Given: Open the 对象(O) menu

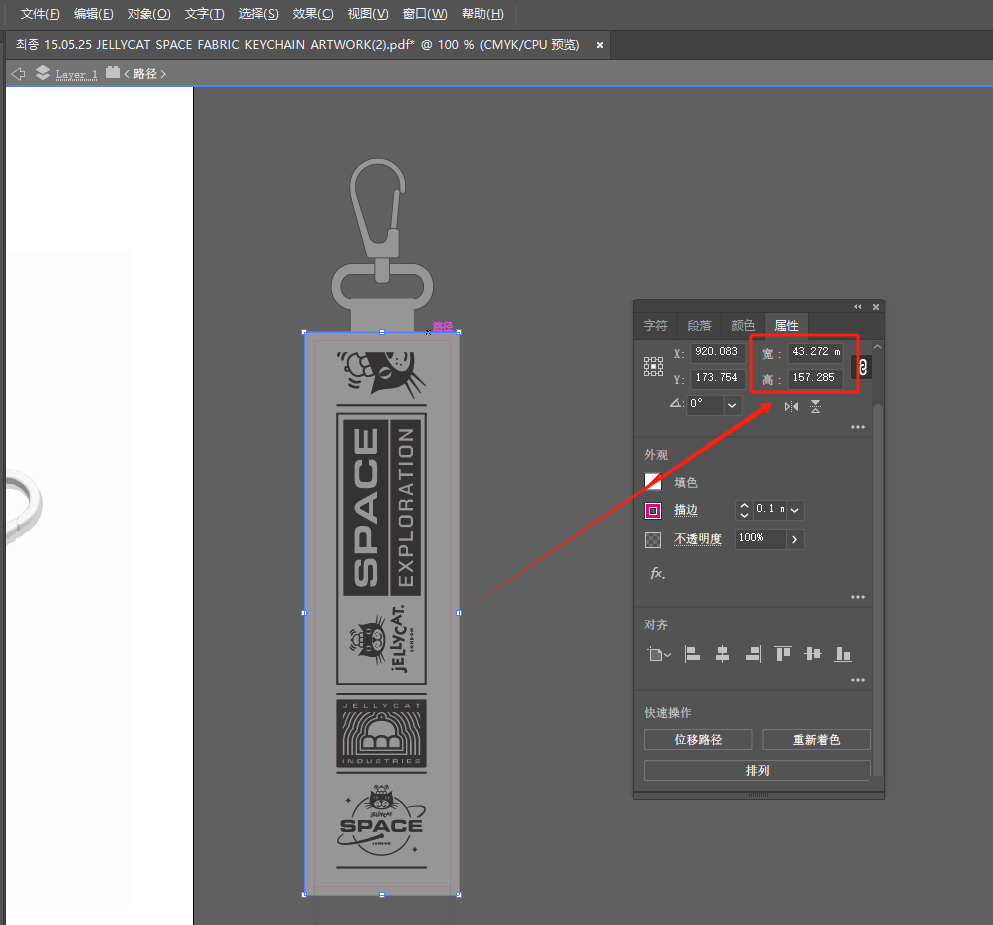Looking at the screenshot, I should point(149,14).
